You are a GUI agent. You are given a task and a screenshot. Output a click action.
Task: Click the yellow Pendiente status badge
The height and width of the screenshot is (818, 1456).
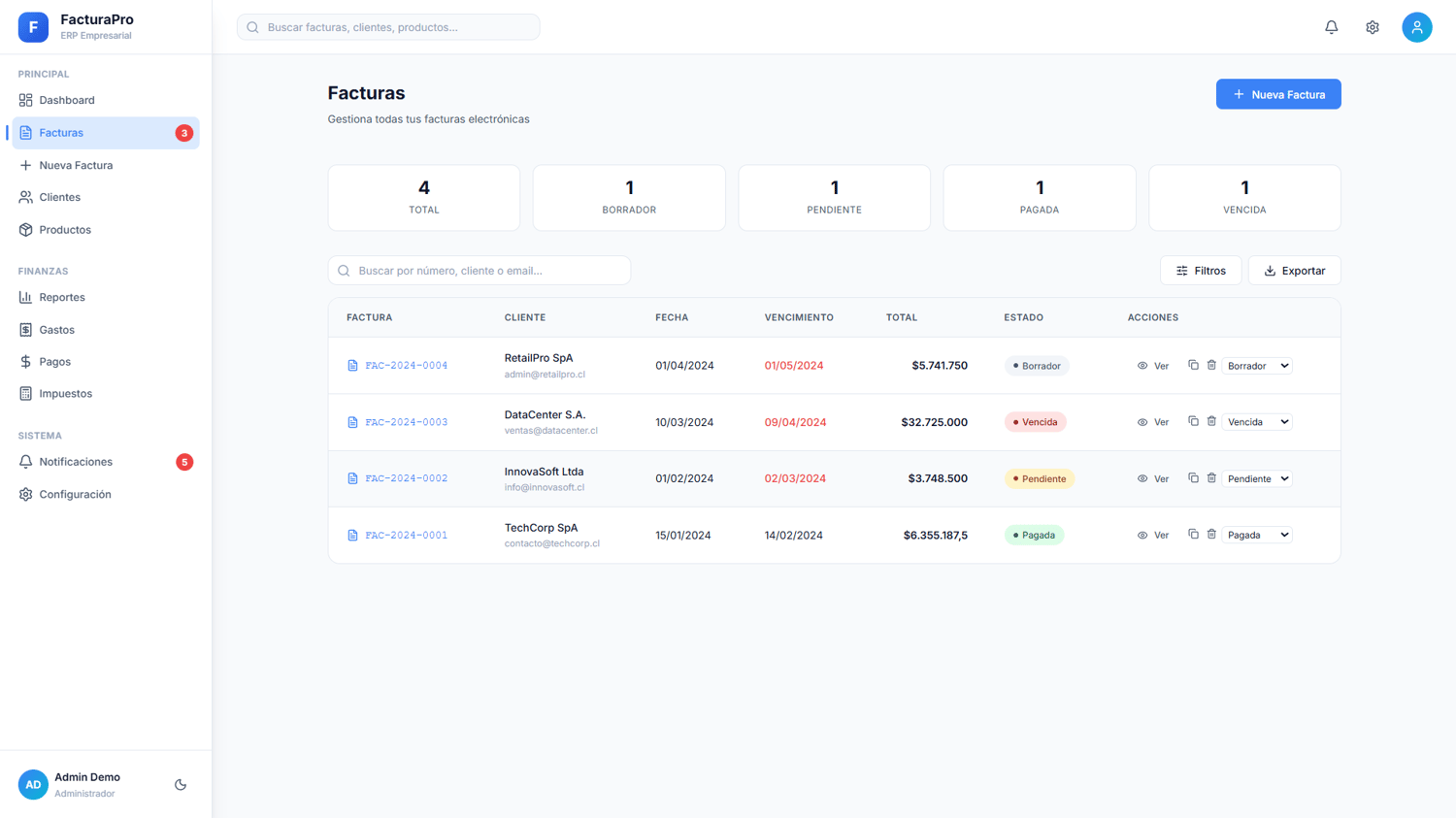tap(1040, 478)
